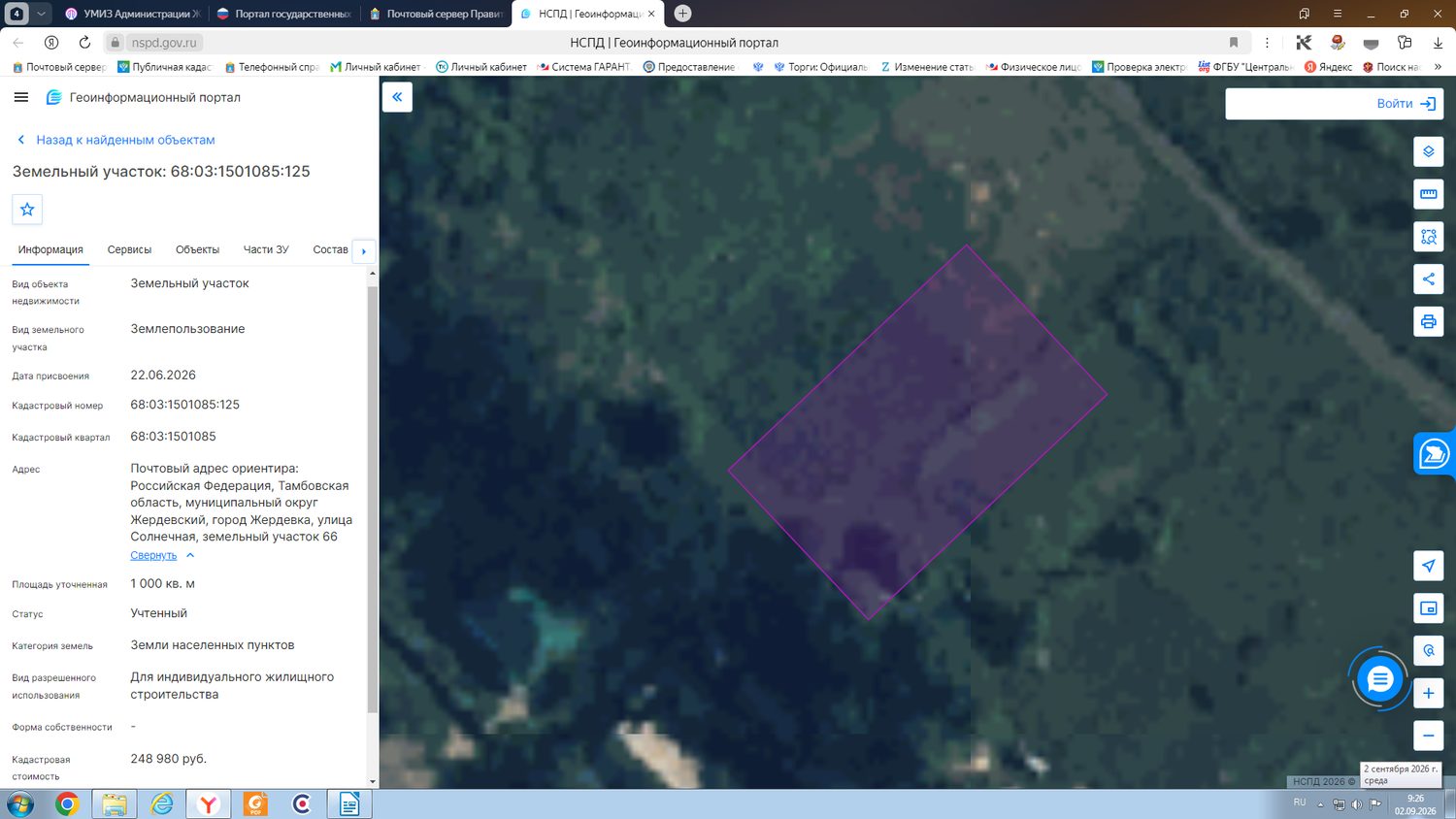Collapse the left info panel with double chevron
This screenshot has height=819, width=1456.
click(x=397, y=97)
